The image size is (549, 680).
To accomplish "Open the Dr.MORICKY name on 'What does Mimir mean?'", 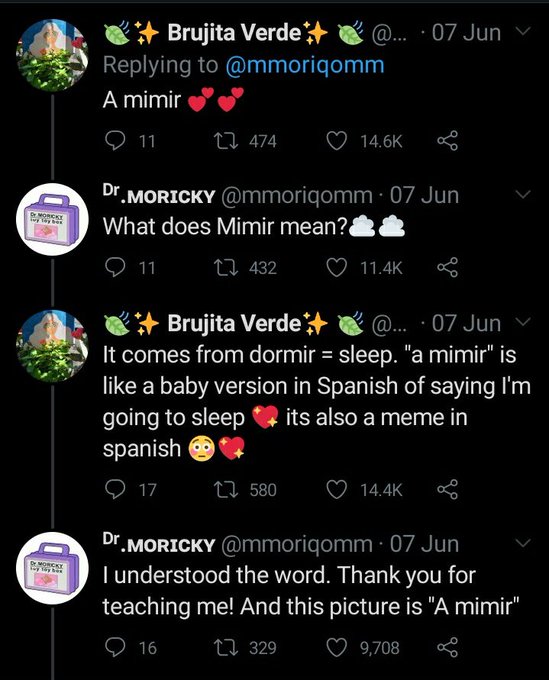I will pos(159,194).
